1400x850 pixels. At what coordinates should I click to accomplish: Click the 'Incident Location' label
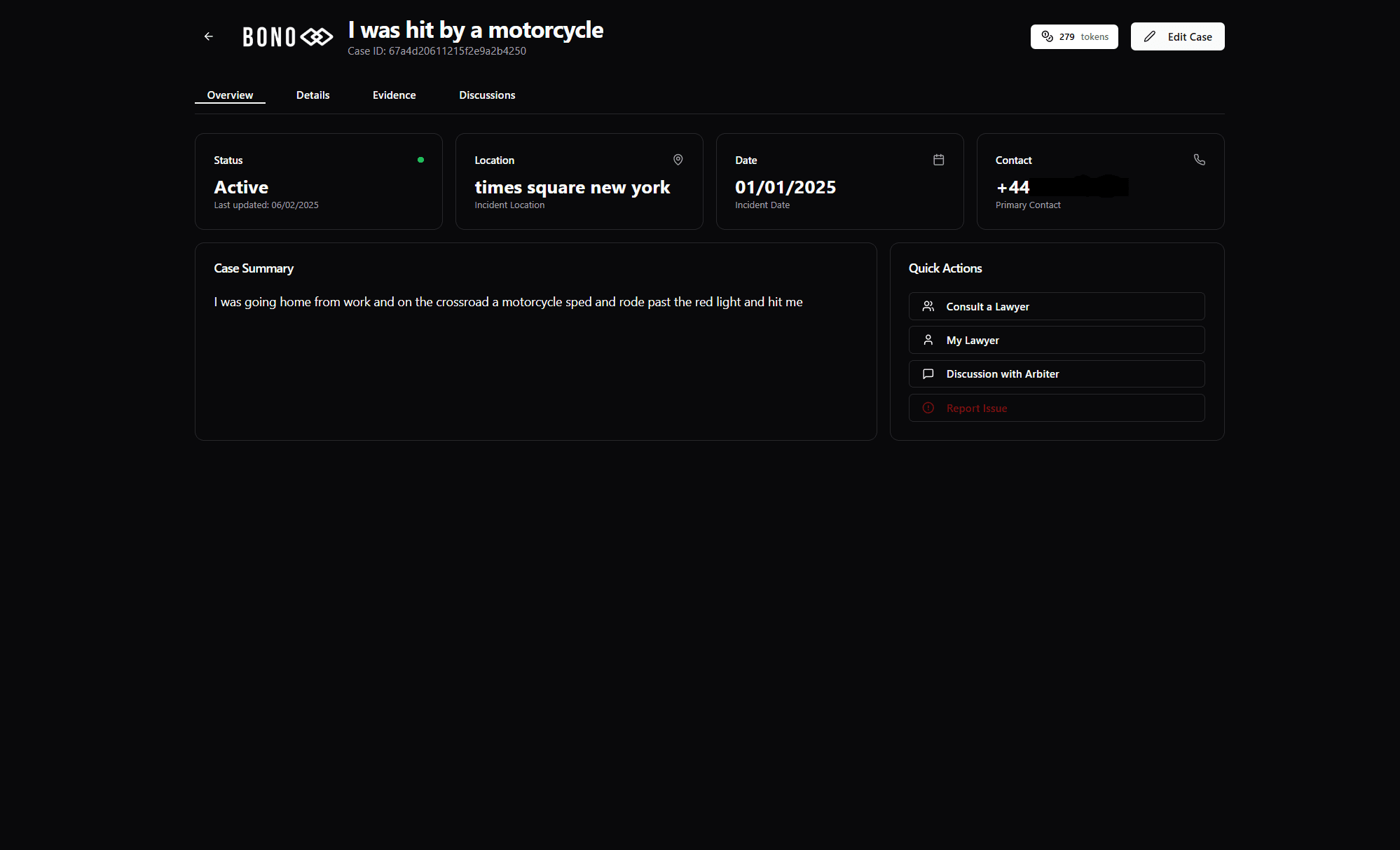[x=509, y=205]
